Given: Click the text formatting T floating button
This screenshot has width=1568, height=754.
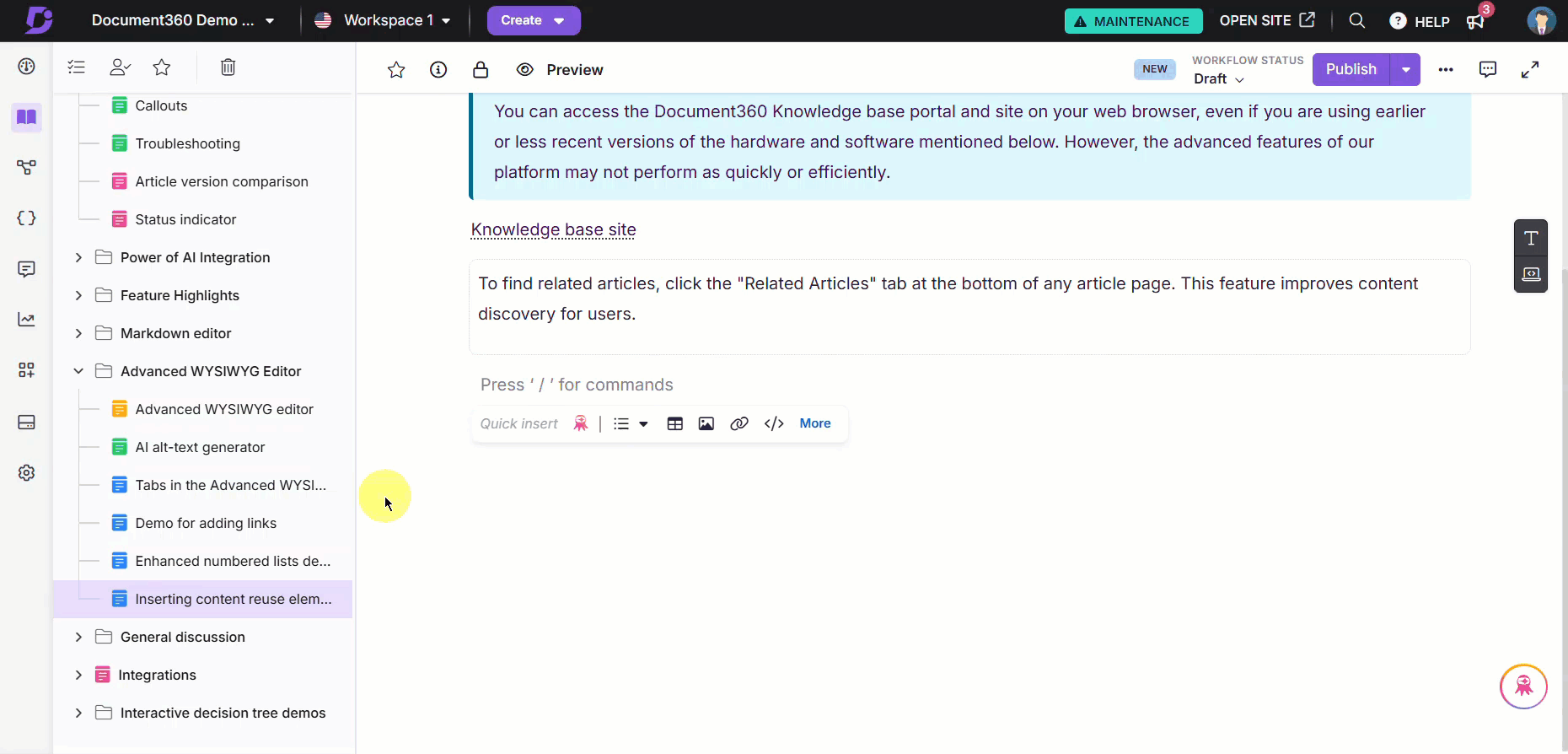Looking at the screenshot, I should (1531, 238).
